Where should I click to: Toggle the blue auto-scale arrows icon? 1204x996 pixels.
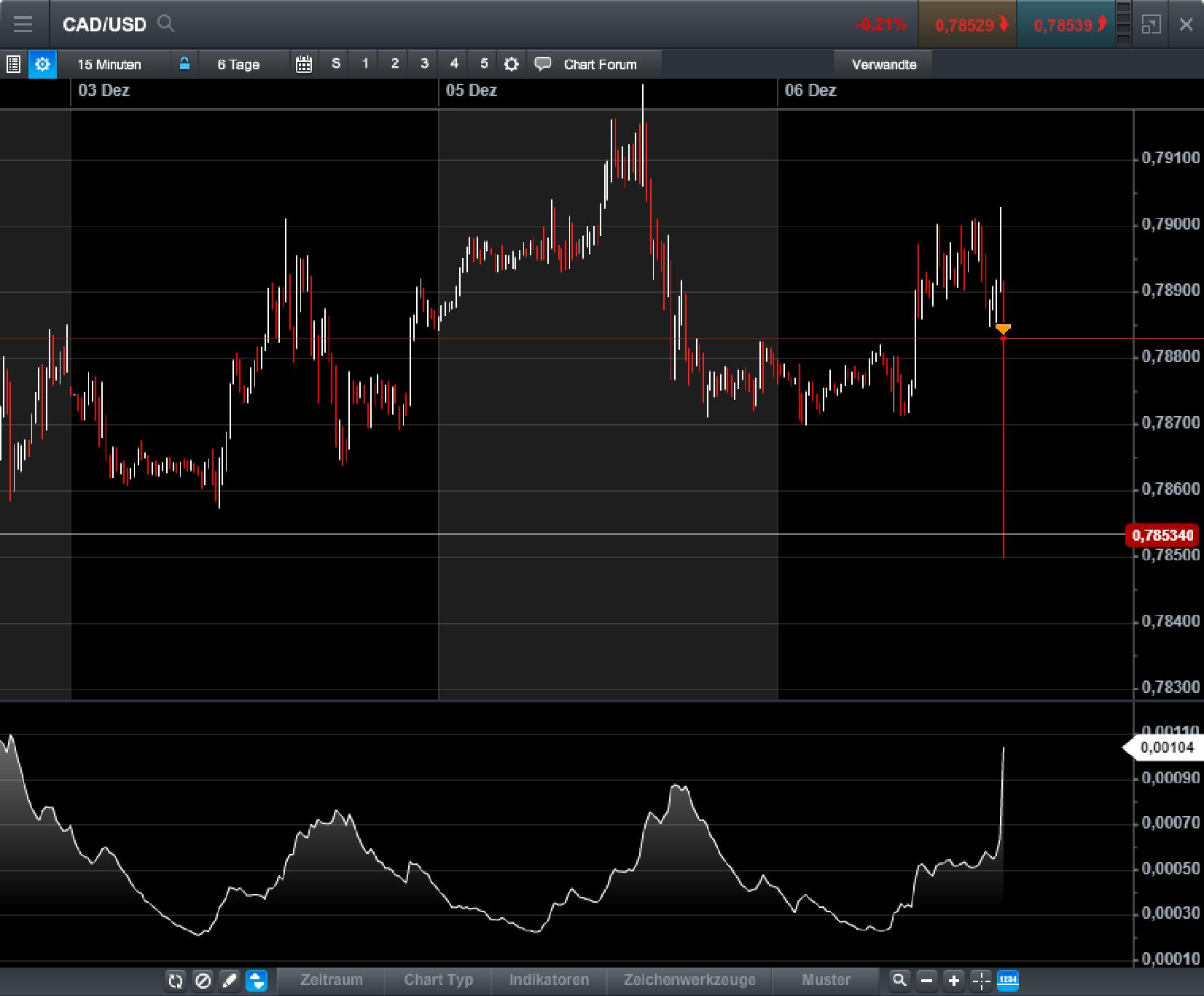click(x=255, y=981)
